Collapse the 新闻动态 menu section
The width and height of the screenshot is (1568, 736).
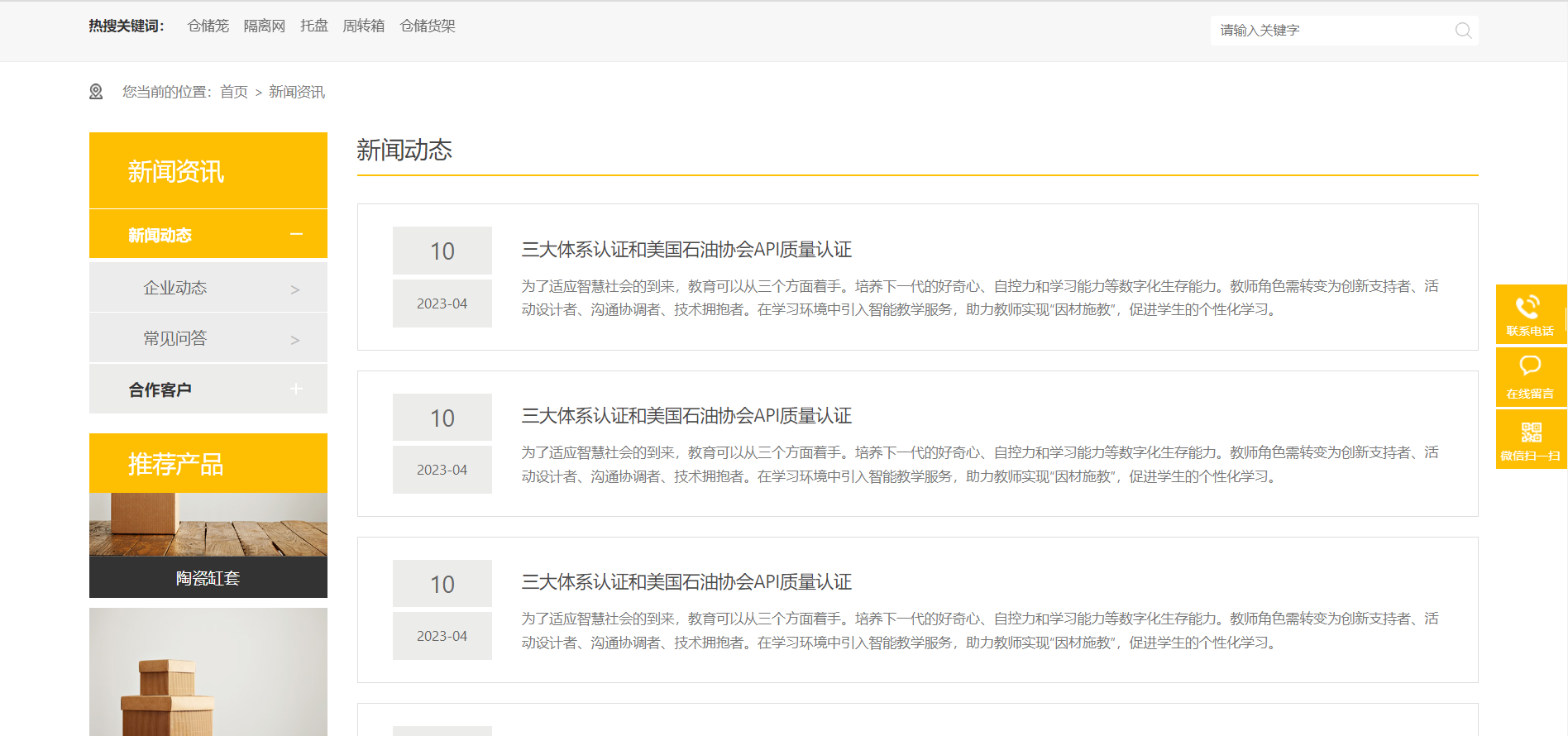click(x=296, y=235)
